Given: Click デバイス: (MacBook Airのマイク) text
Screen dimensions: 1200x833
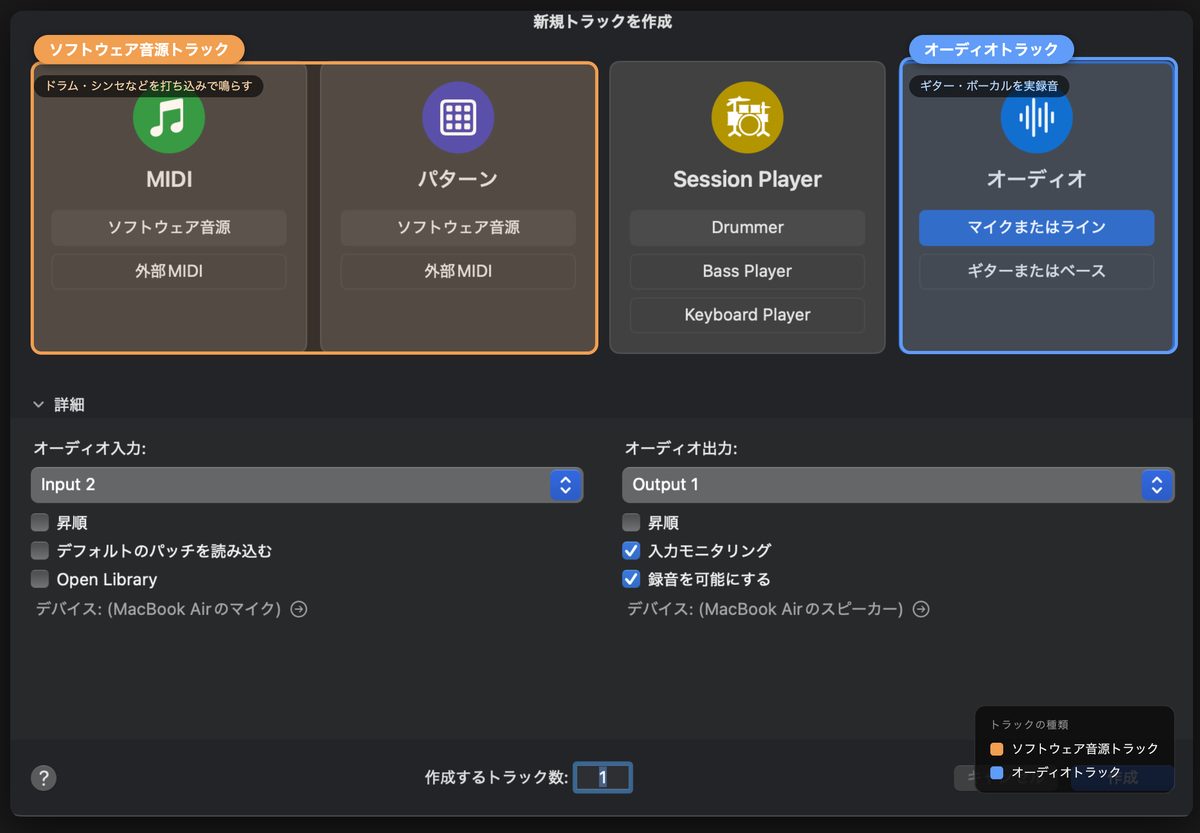Looking at the screenshot, I should pyautogui.click(x=158, y=609).
